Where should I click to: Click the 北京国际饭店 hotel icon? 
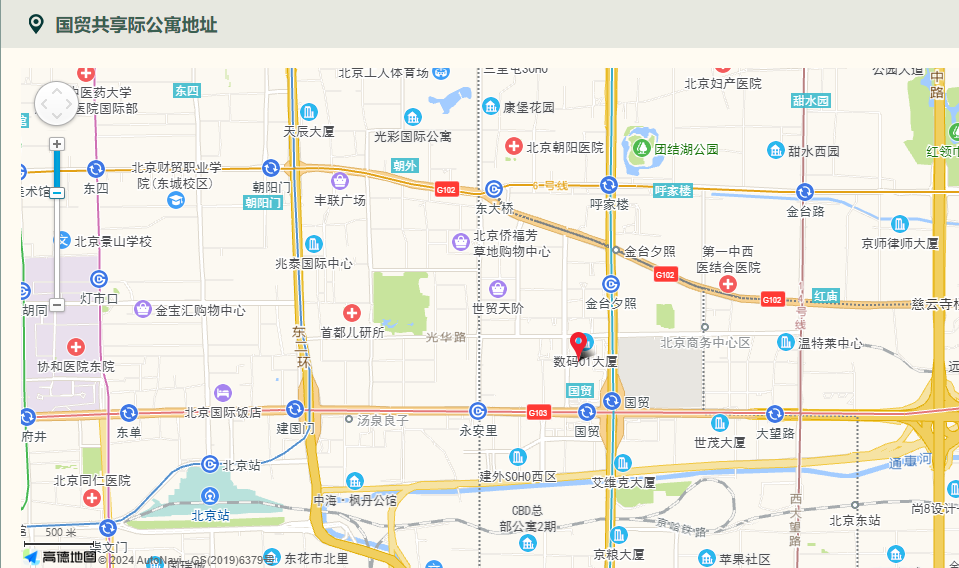(x=223, y=393)
